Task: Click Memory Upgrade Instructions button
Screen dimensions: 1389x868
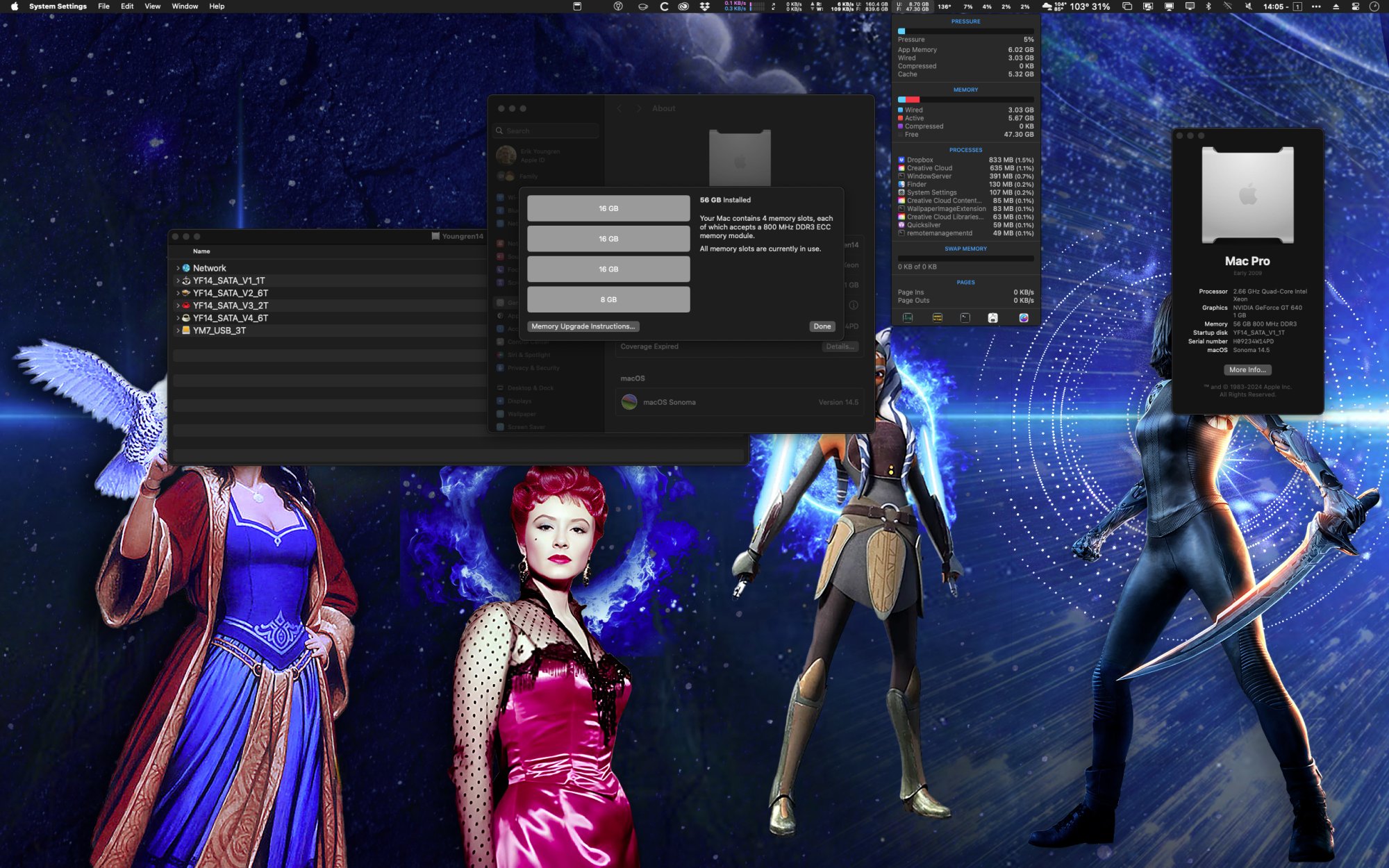Action: pyautogui.click(x=583, y=326)
